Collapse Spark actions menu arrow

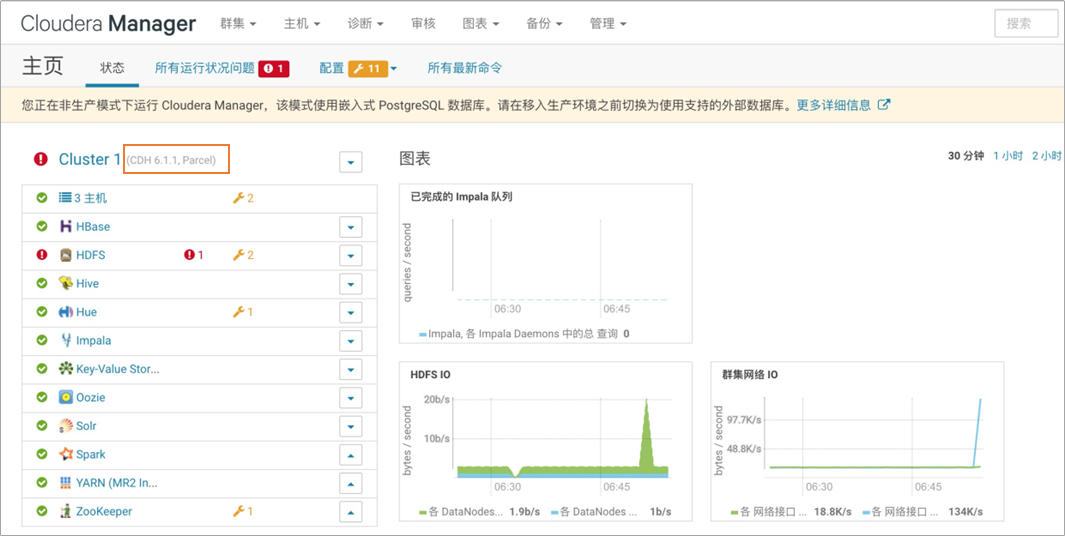350,455
